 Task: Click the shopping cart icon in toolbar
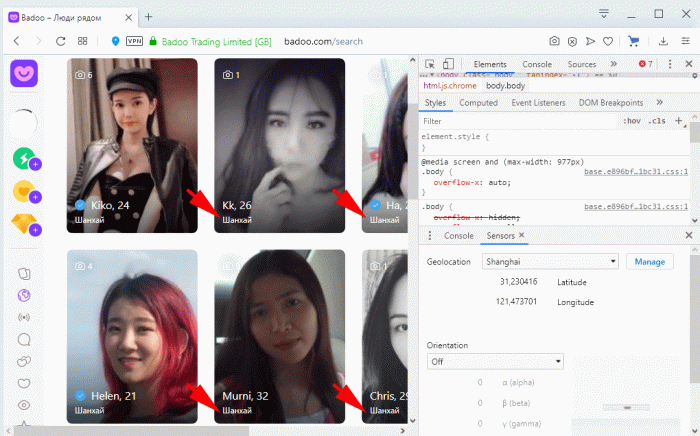pos(632,41)
